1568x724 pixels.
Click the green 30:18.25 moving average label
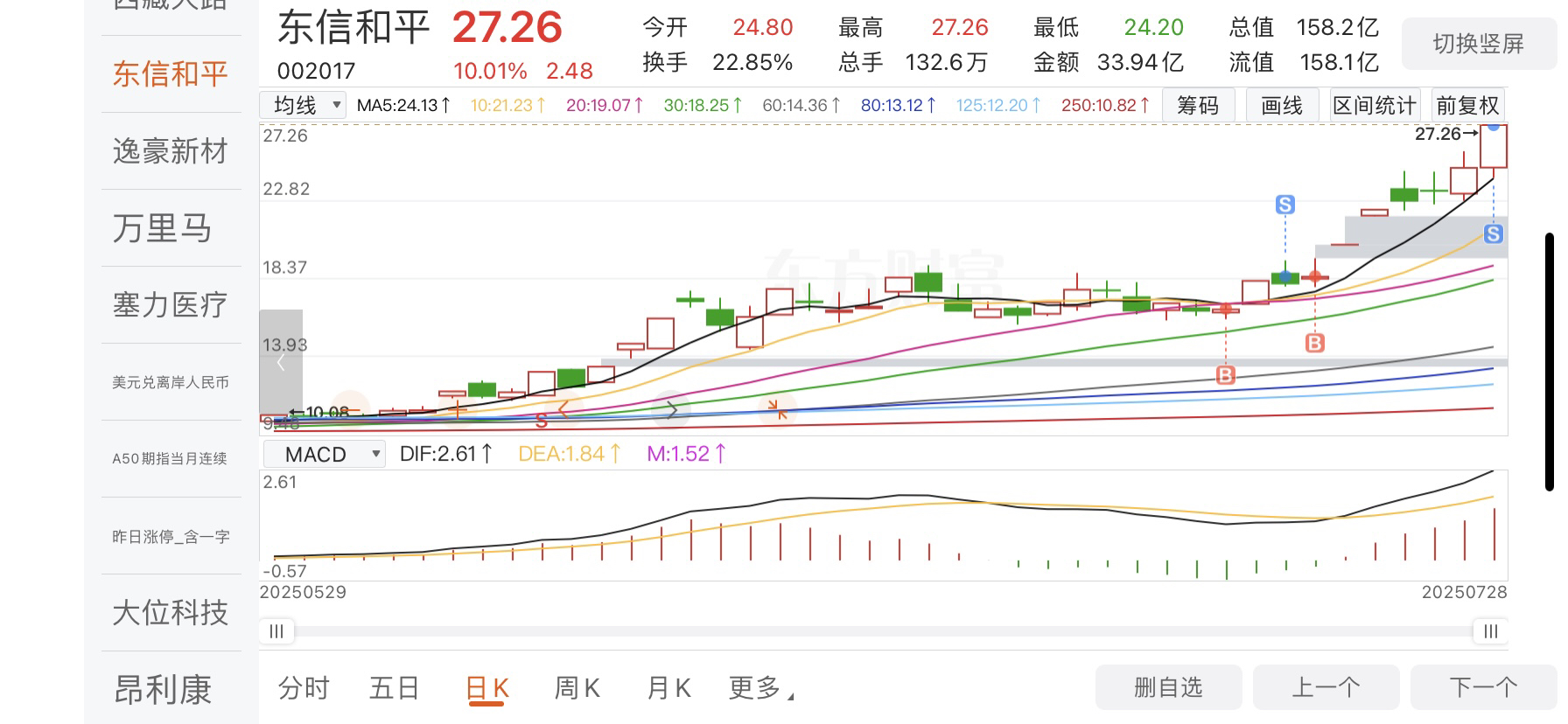coord(703,106)
